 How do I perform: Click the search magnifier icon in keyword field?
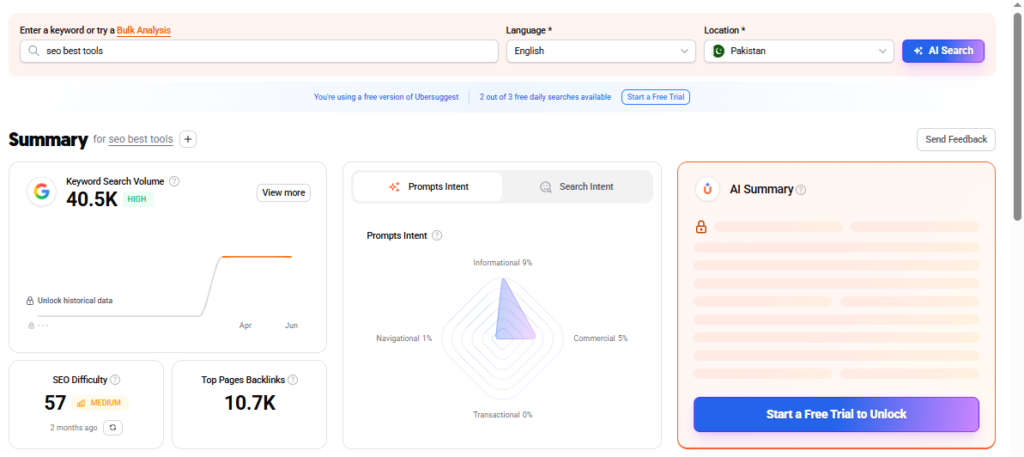tap(33, 51)
